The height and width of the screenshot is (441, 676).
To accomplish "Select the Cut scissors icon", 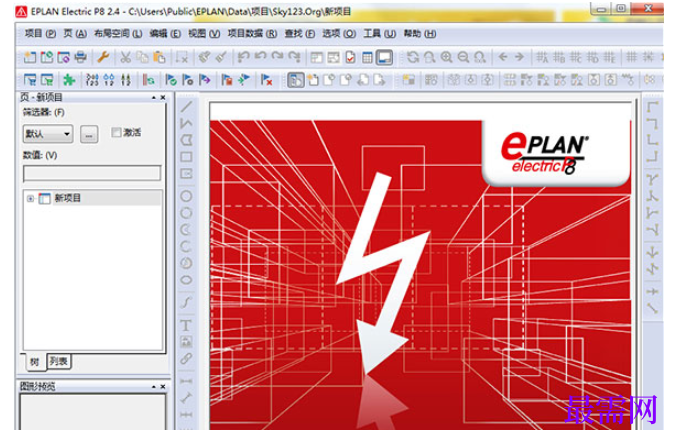I will [x=125, y=57].
